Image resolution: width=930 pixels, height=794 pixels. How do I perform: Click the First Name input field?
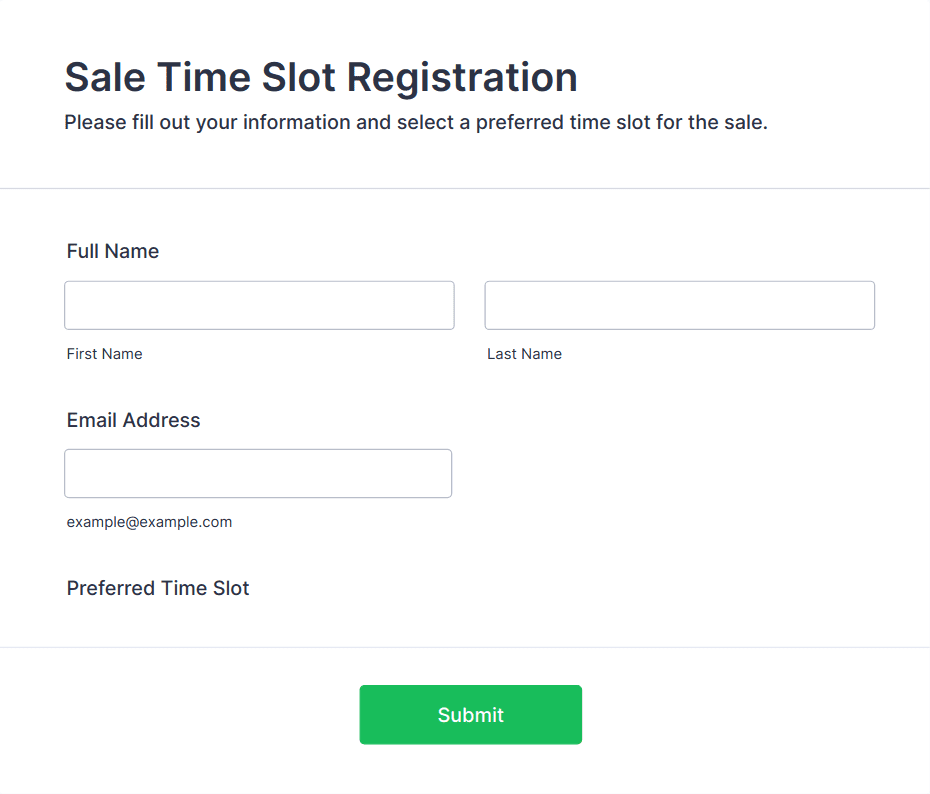(259, 305)
